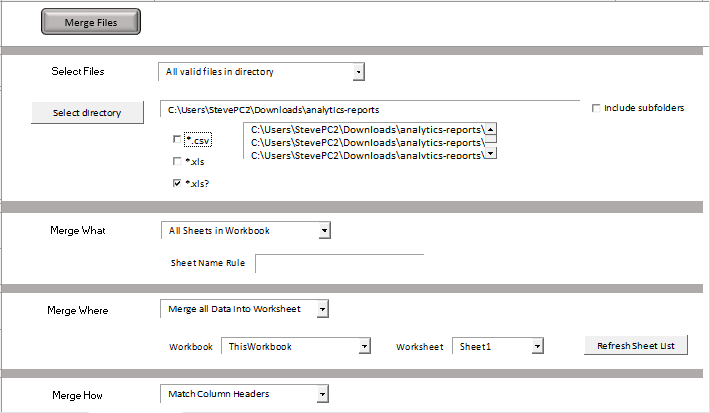Viewport: 710px width, 413px height.
Task: Open the Select Files dropdown
Action: point(358,72)
